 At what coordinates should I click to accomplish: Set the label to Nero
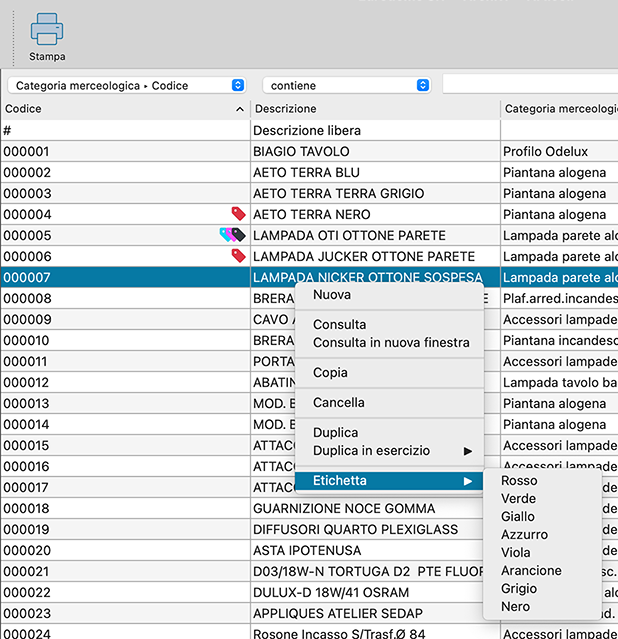516,607
